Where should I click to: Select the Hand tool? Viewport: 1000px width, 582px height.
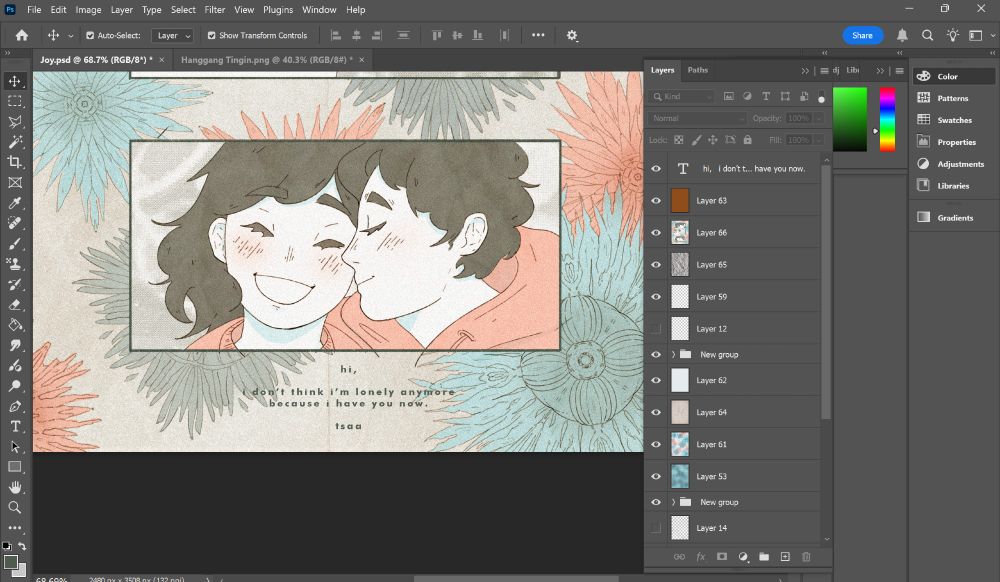15,487
